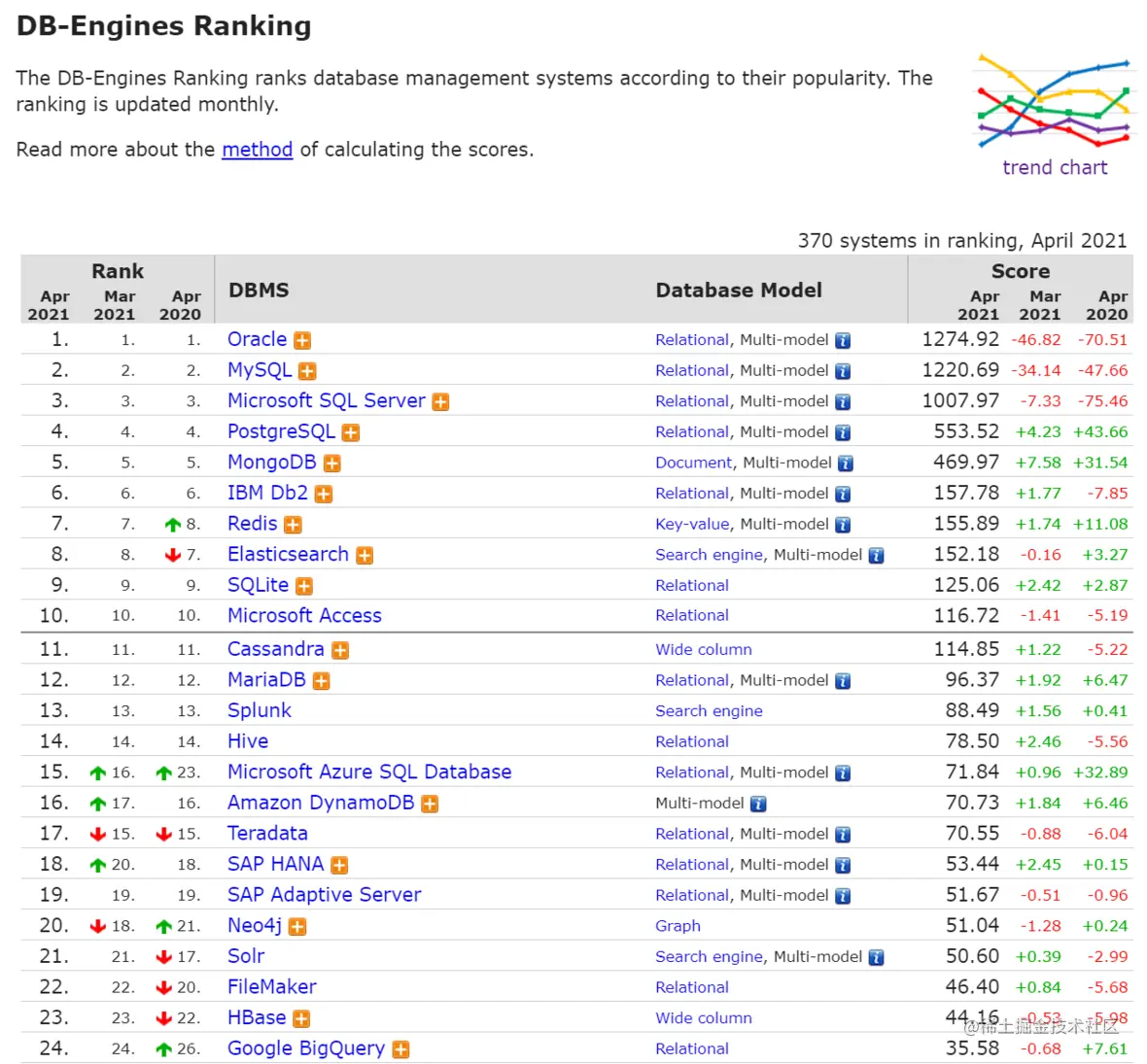The image size is (1147, 1064).
Task: Click info icon in MariaDB's database model
Action: (843, 681)
